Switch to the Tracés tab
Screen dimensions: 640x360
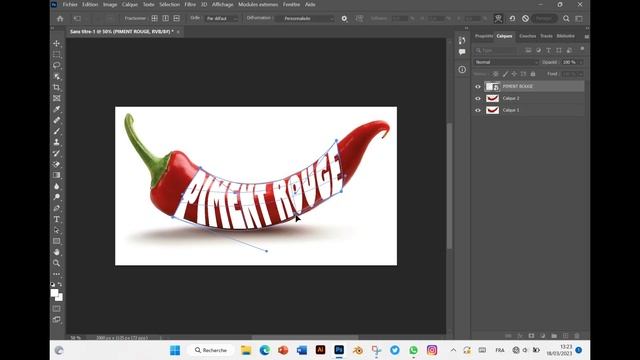[x=546, y=36]
